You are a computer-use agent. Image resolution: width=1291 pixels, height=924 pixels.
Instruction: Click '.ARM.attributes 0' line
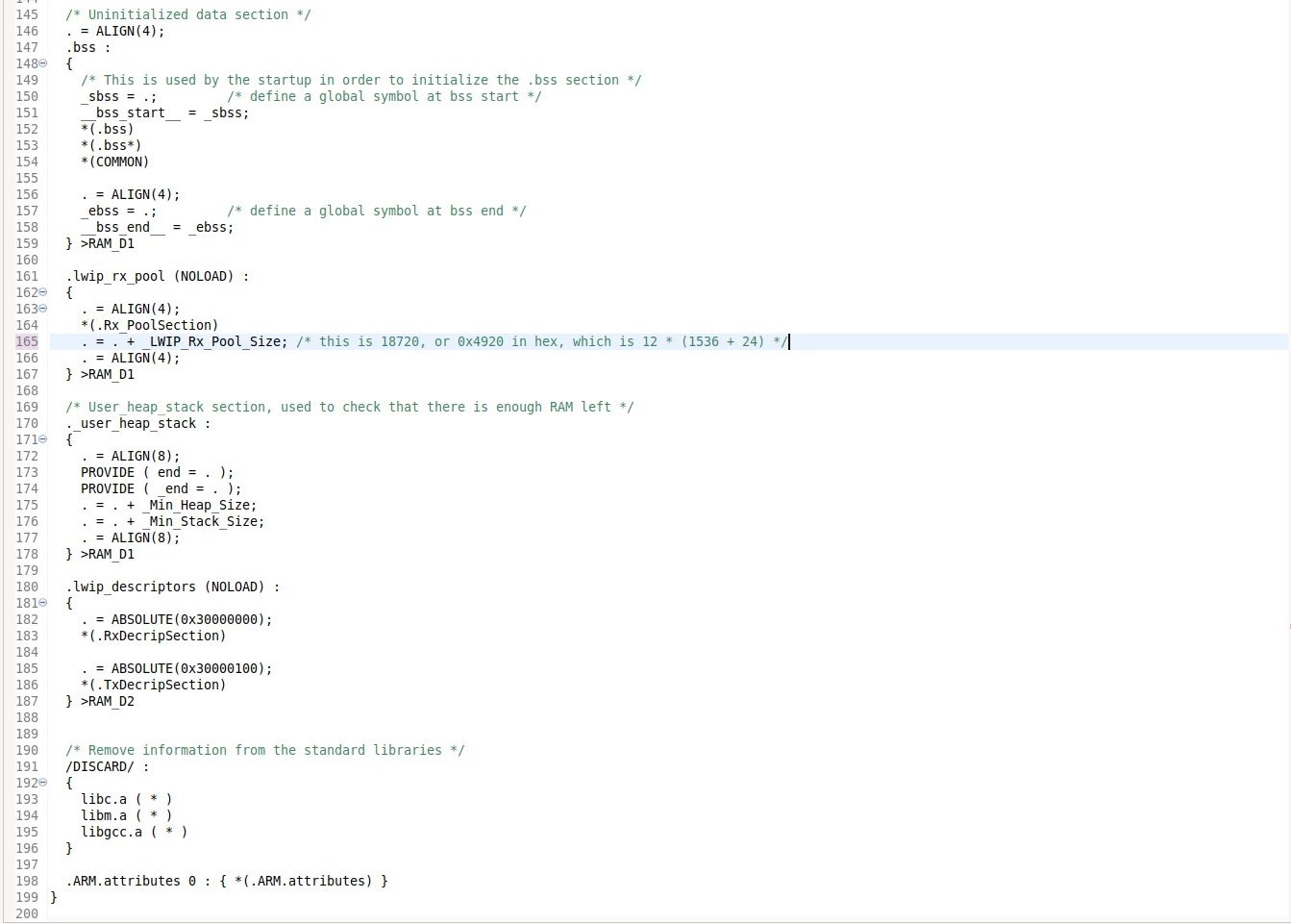[x=226, y=881]
